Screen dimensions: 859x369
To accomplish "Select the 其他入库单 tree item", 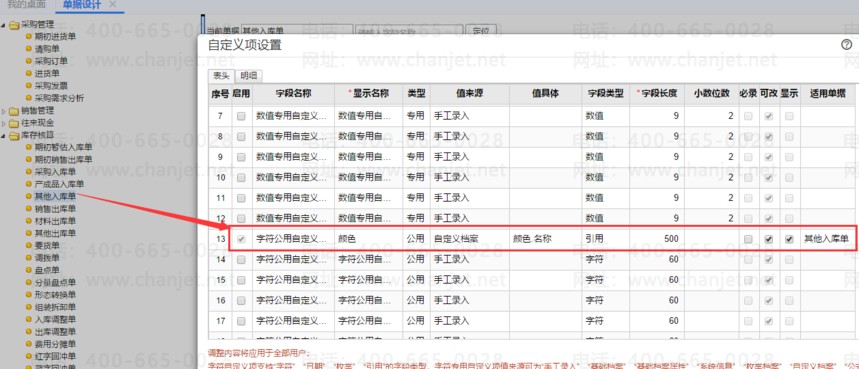I will click(x=55, y=196).
